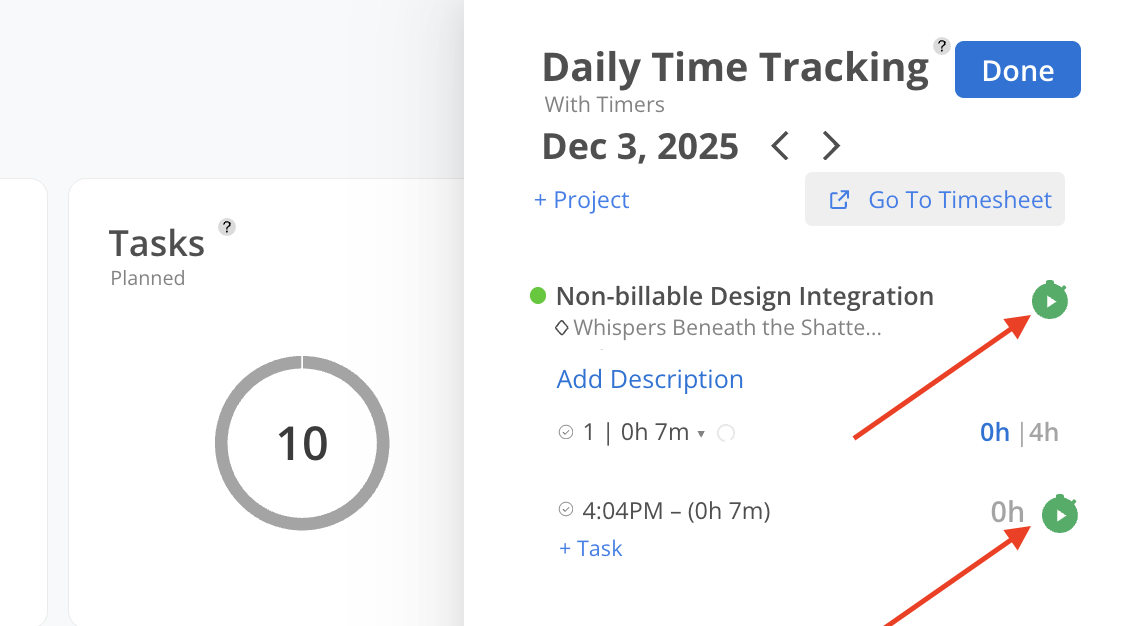The width and height of the screenshot is (1142, 626).
Task: Start the timer on the 4:04PM entry
Action: 1060,514
